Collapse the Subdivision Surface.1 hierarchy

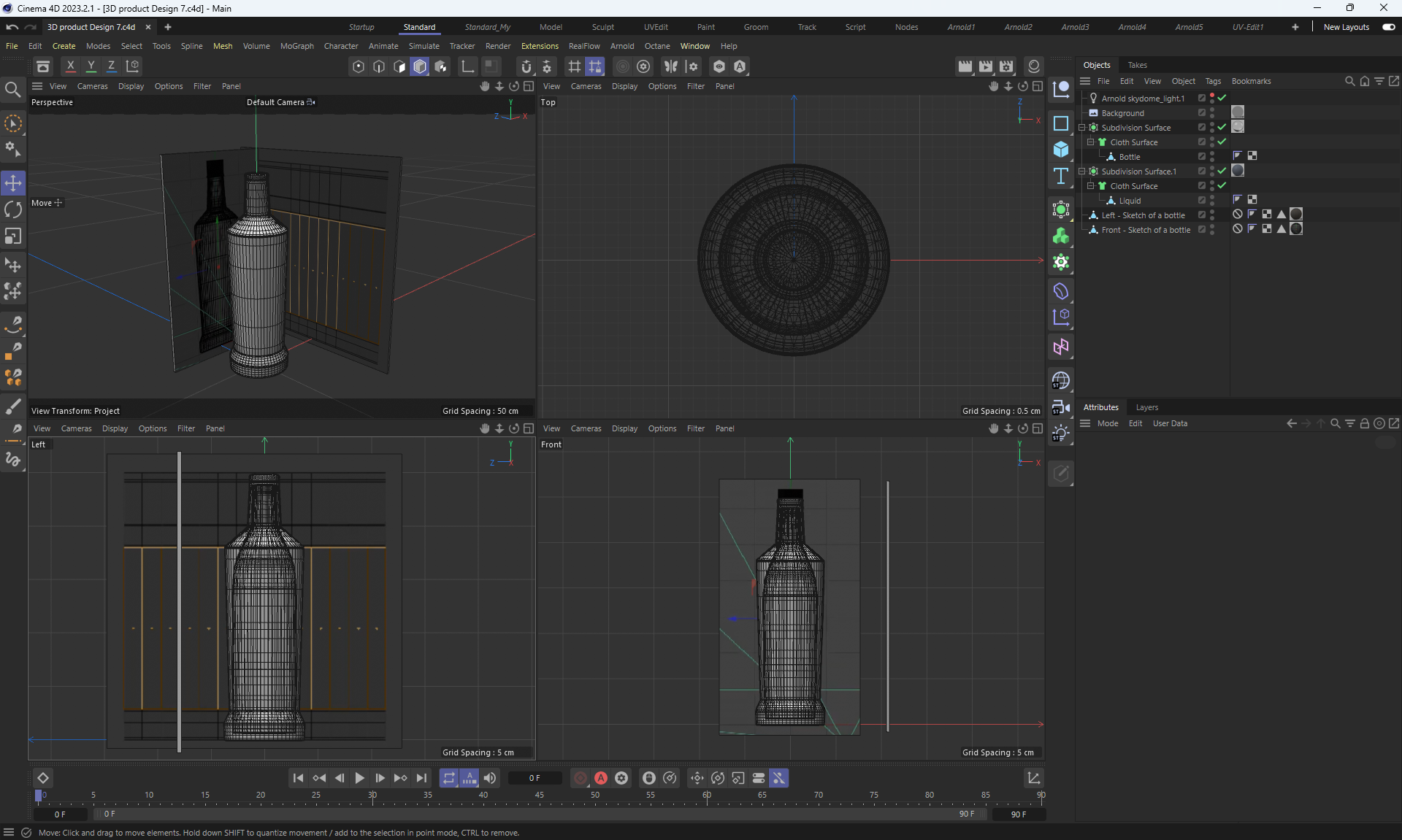[1082, 172]
